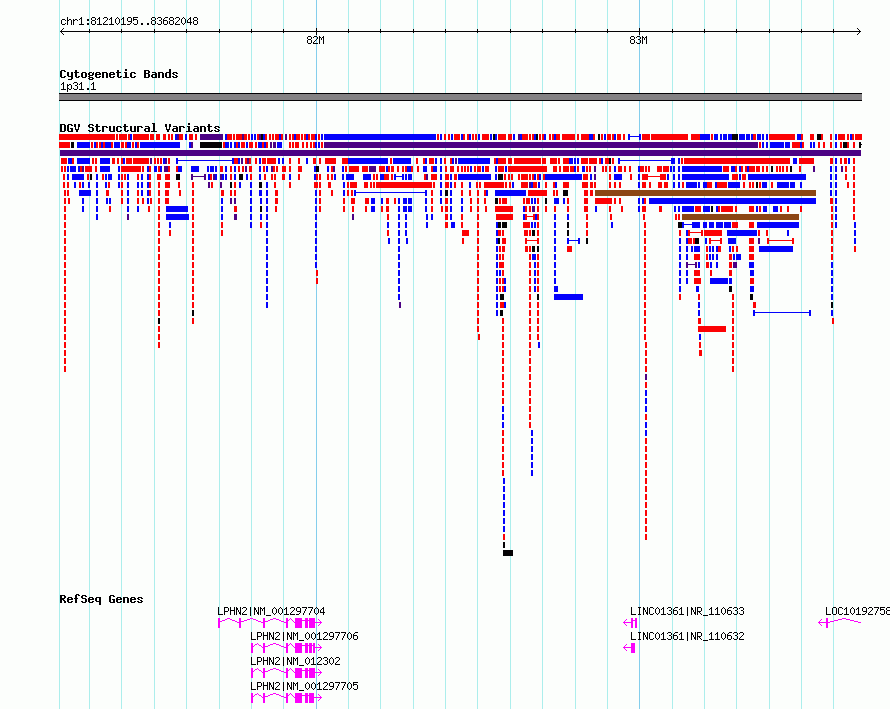Select the magenta gene glyph under LOC10192758
This screenshot has height=709, width=890.
839,623
